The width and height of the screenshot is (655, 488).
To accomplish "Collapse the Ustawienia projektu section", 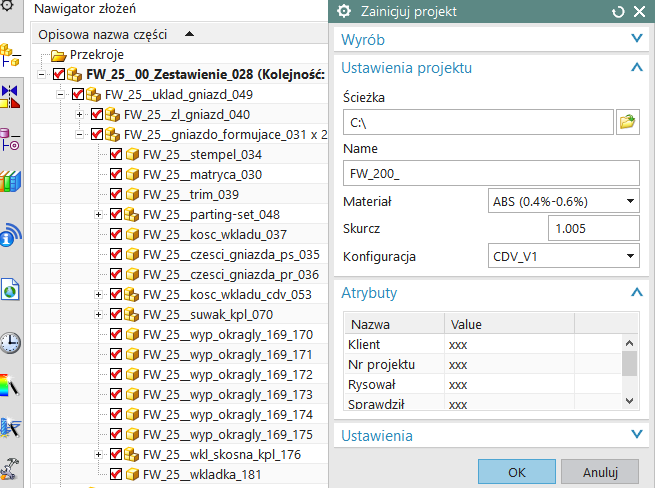I will pos(491,67).
